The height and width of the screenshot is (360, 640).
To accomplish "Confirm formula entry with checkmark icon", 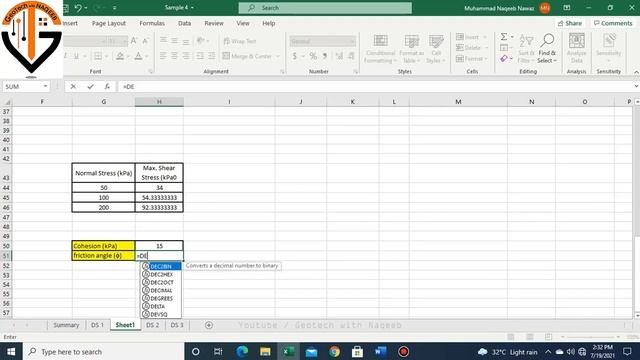I will tap(90, 87).
